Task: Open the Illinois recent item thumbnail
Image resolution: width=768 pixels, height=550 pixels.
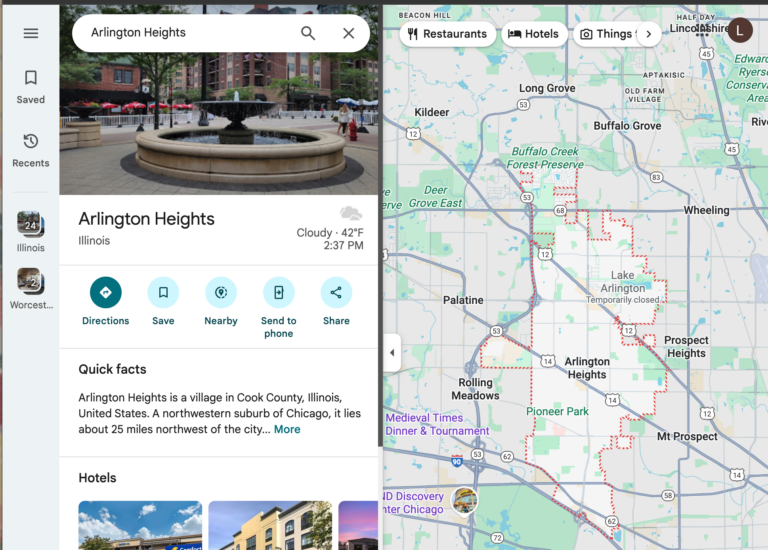Action: pos(30,225)
